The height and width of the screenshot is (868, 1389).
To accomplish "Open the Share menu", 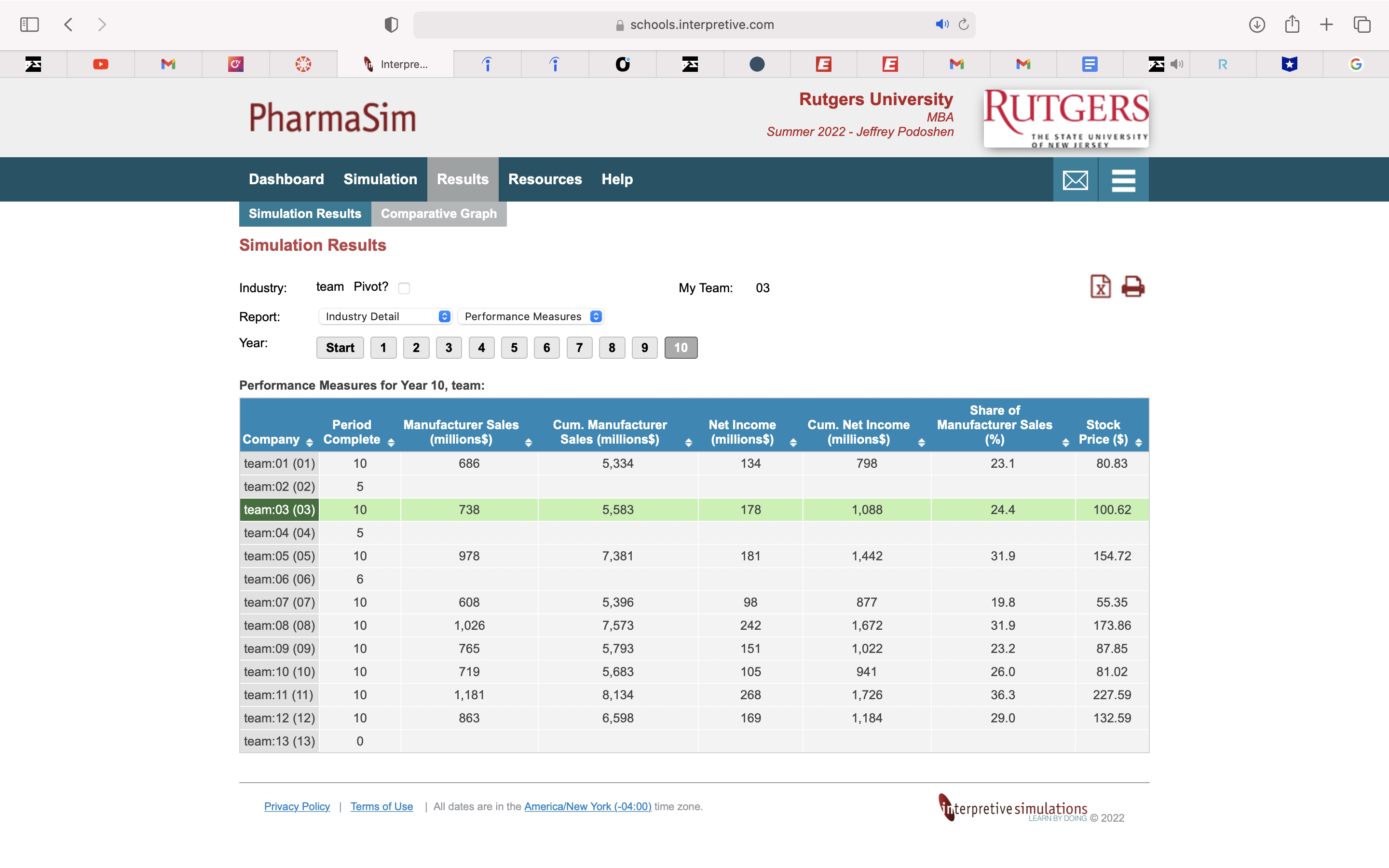I will tap(1292, 24).
